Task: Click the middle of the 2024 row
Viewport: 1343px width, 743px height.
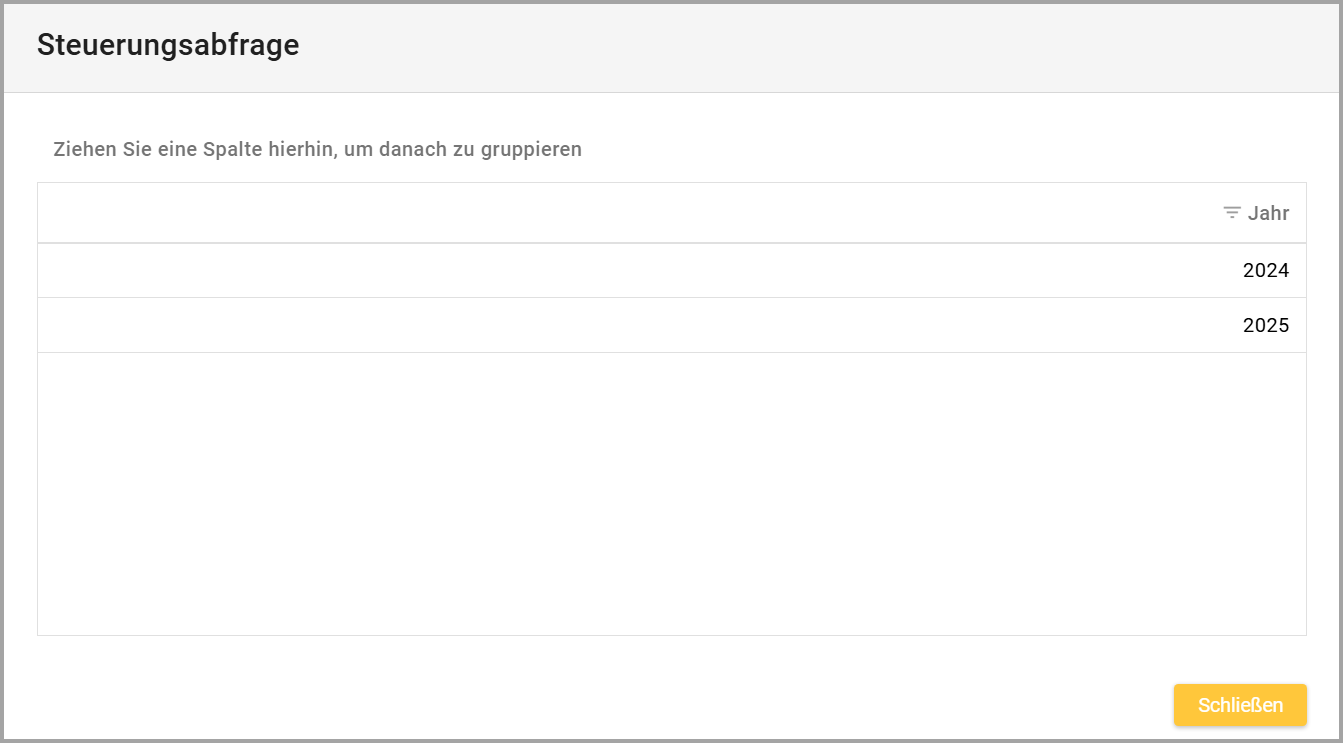Action: coord(671,270)
